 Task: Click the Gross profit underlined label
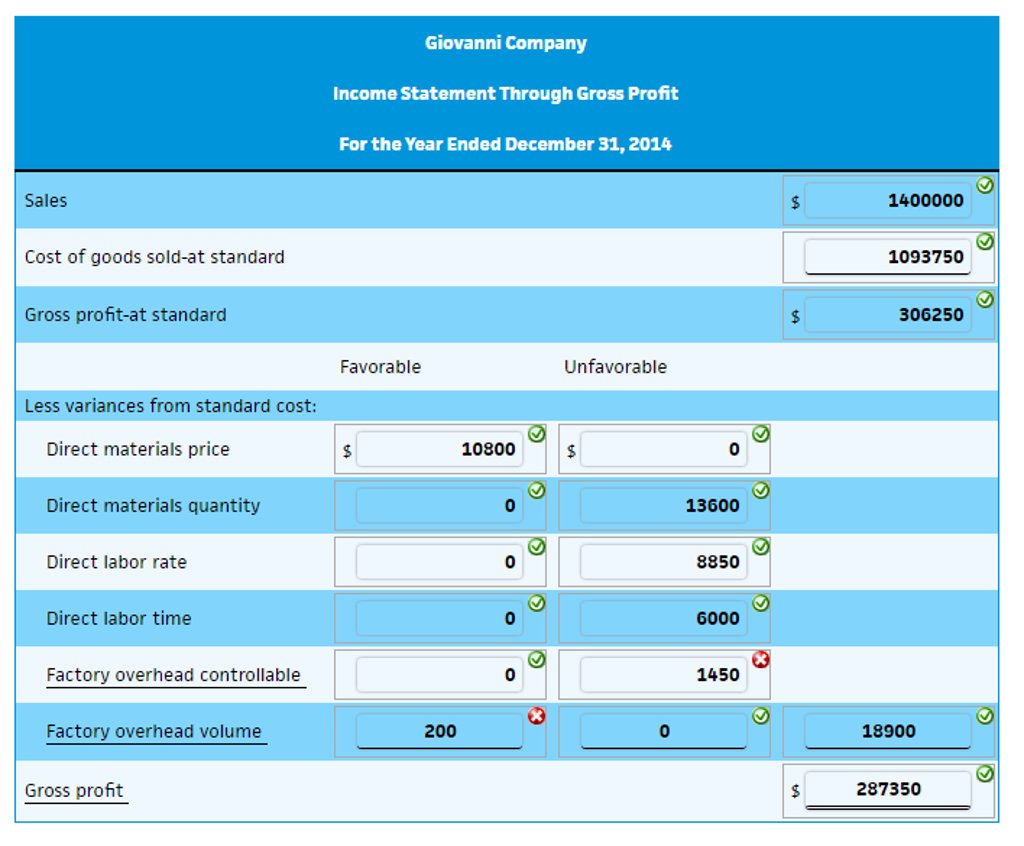coord(74,790)
